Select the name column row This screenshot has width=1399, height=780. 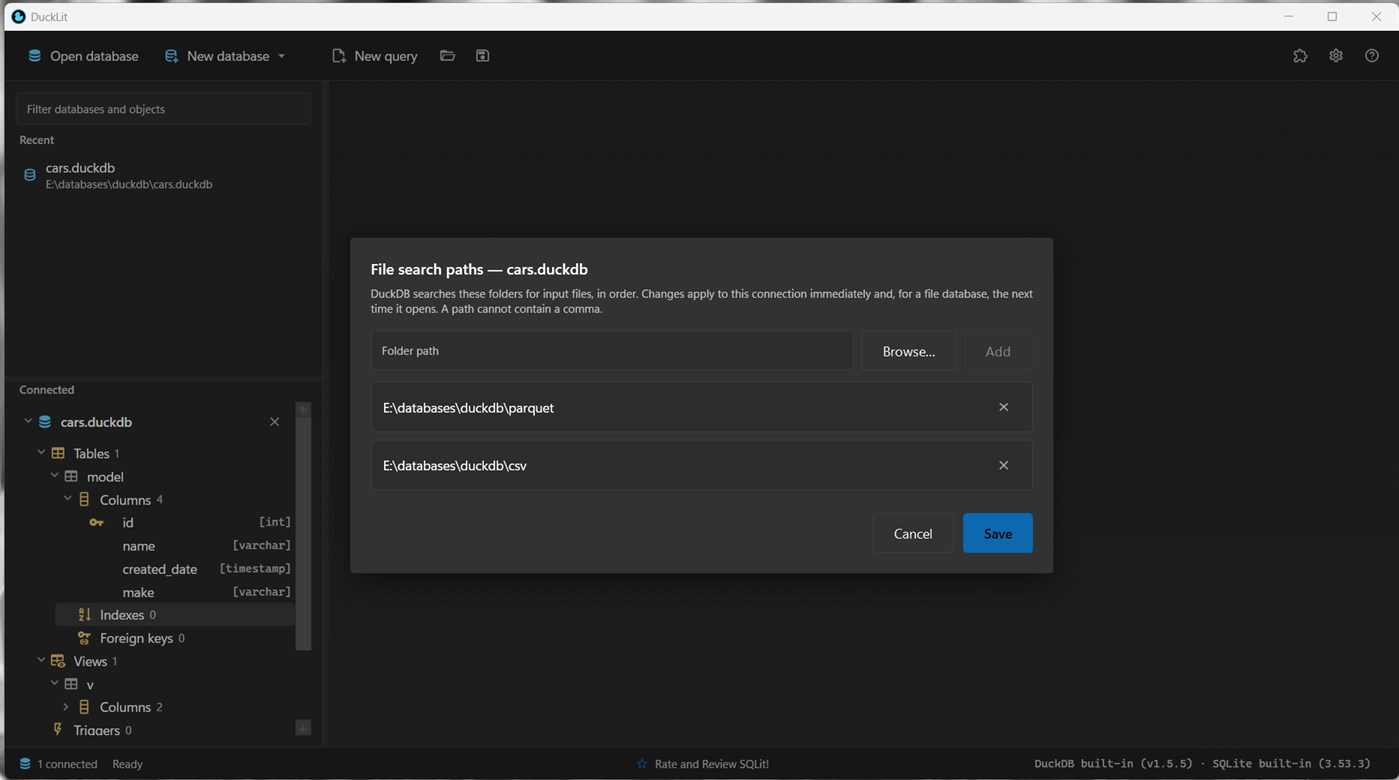[x=175, y=546]
